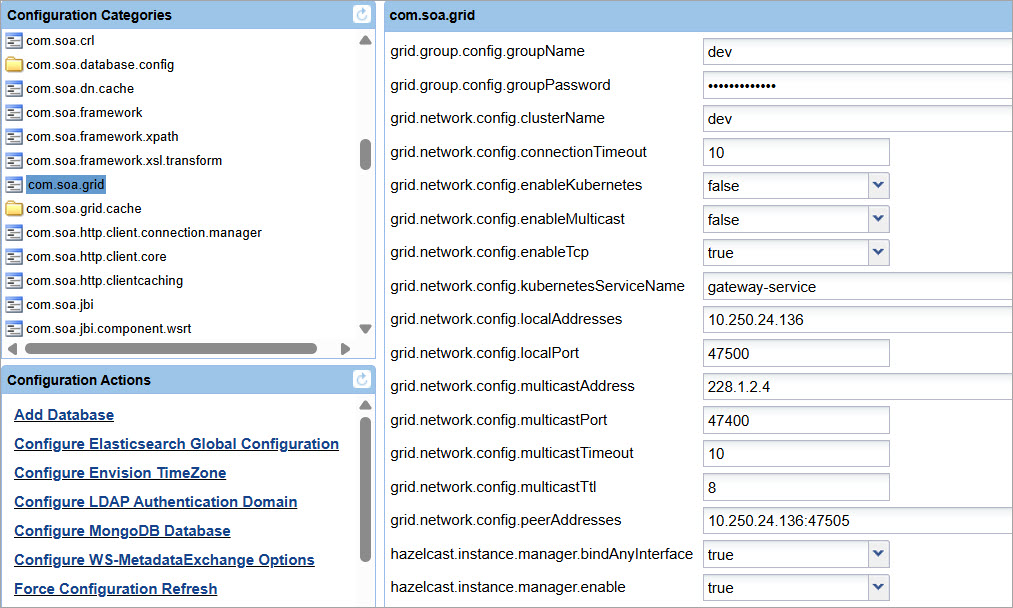The width and height of the screenshot is (1013, 608).
Task: Expand the hazelcast.instance.manager.enable dropdown
Action: click(x=878, y=588)
